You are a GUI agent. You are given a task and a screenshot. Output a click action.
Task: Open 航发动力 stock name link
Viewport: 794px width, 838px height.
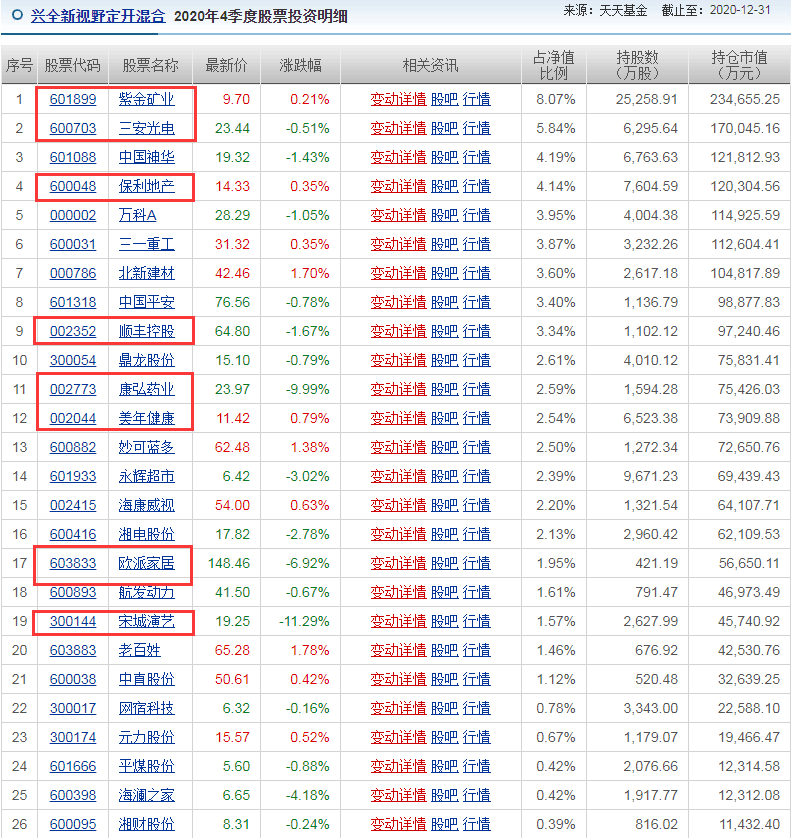point(146,592)
